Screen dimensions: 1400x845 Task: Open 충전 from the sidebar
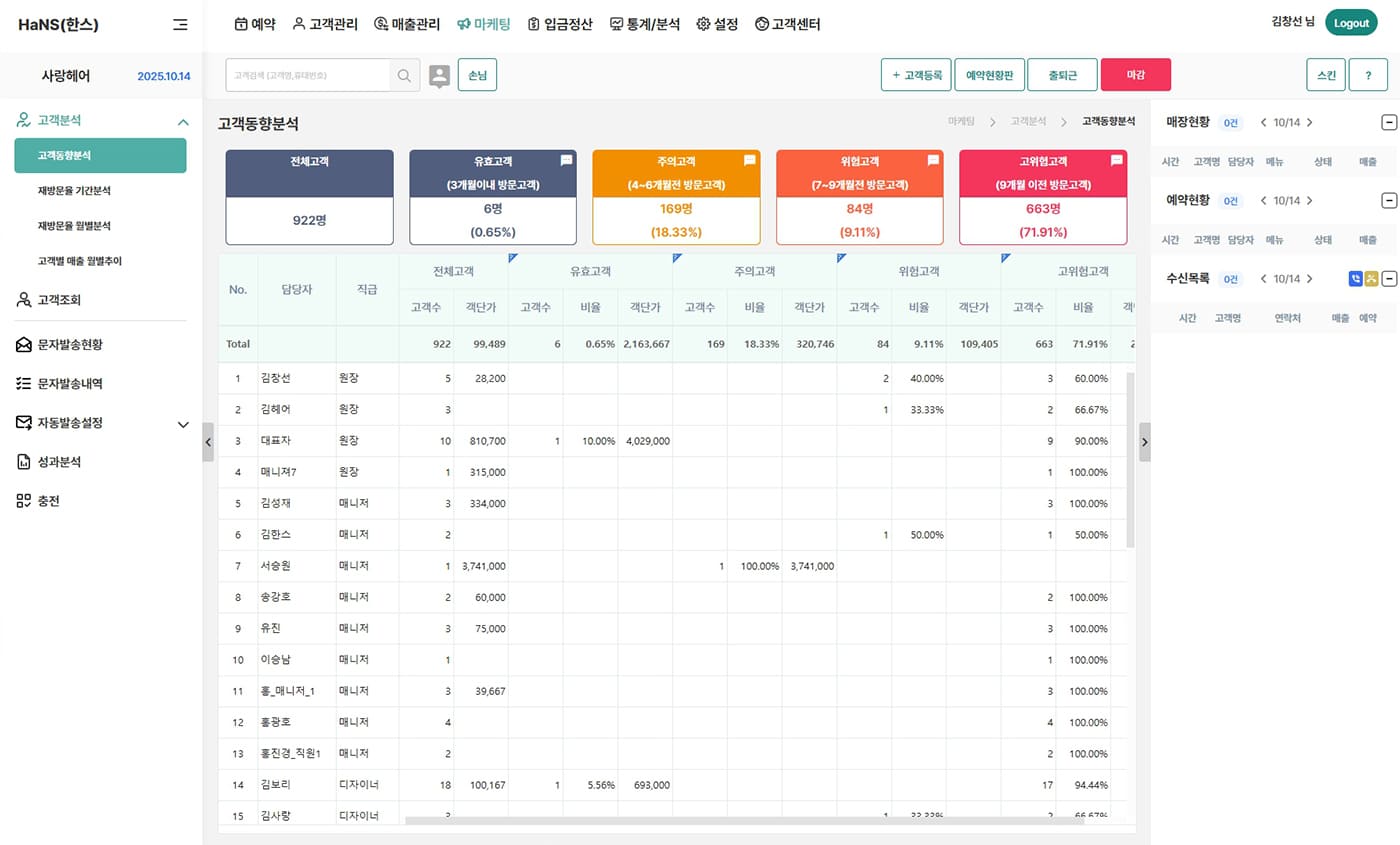(x=49, y=501)
